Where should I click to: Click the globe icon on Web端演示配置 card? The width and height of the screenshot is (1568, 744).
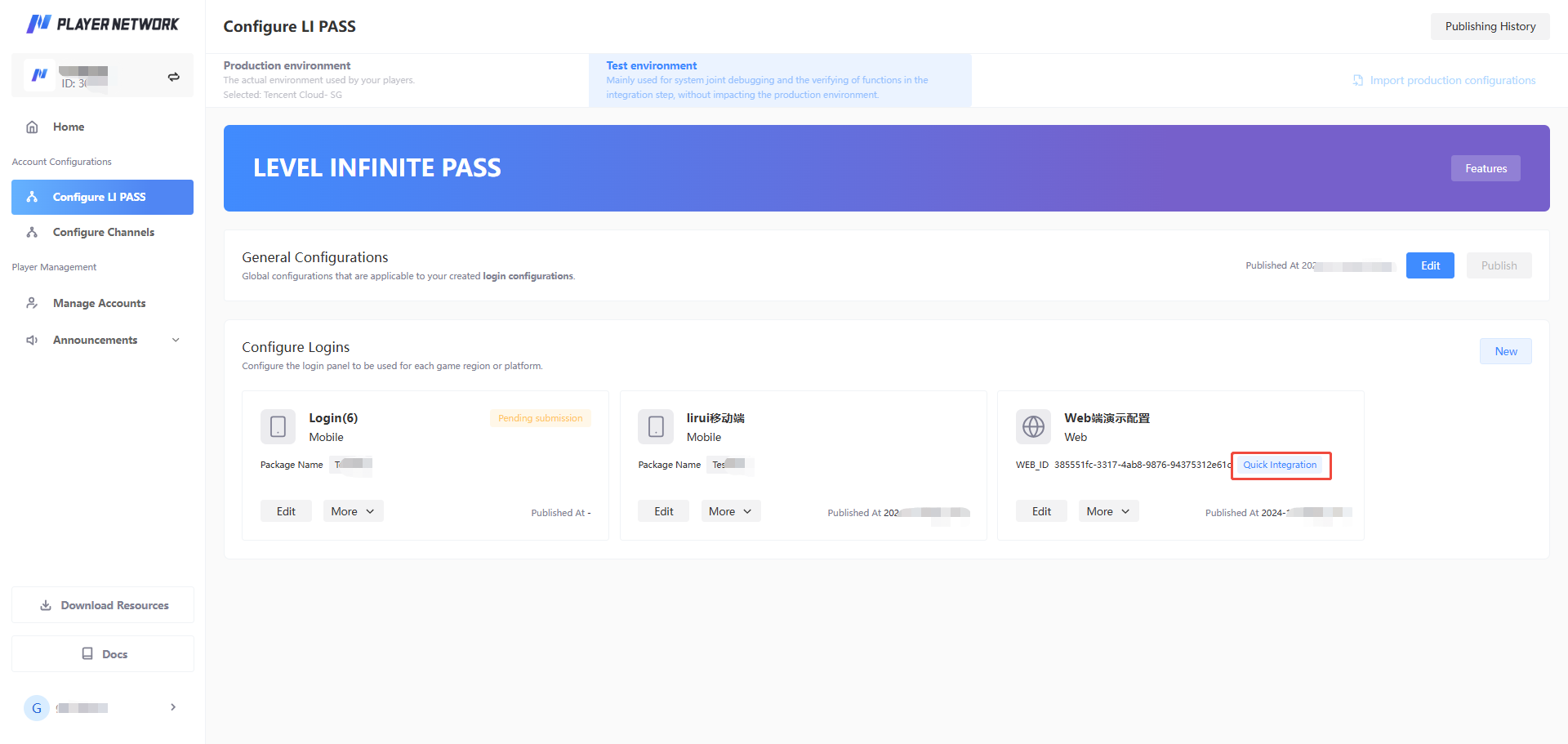tap(1033, 426)
